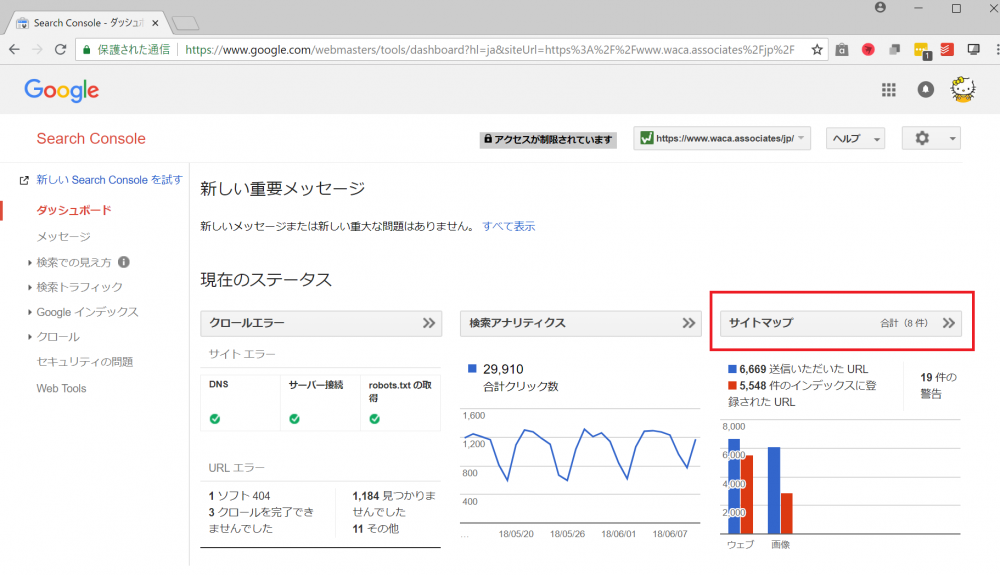The image size is (1000, 575).
Task: Open the Google apps grid icon
Action: point(888,90)
